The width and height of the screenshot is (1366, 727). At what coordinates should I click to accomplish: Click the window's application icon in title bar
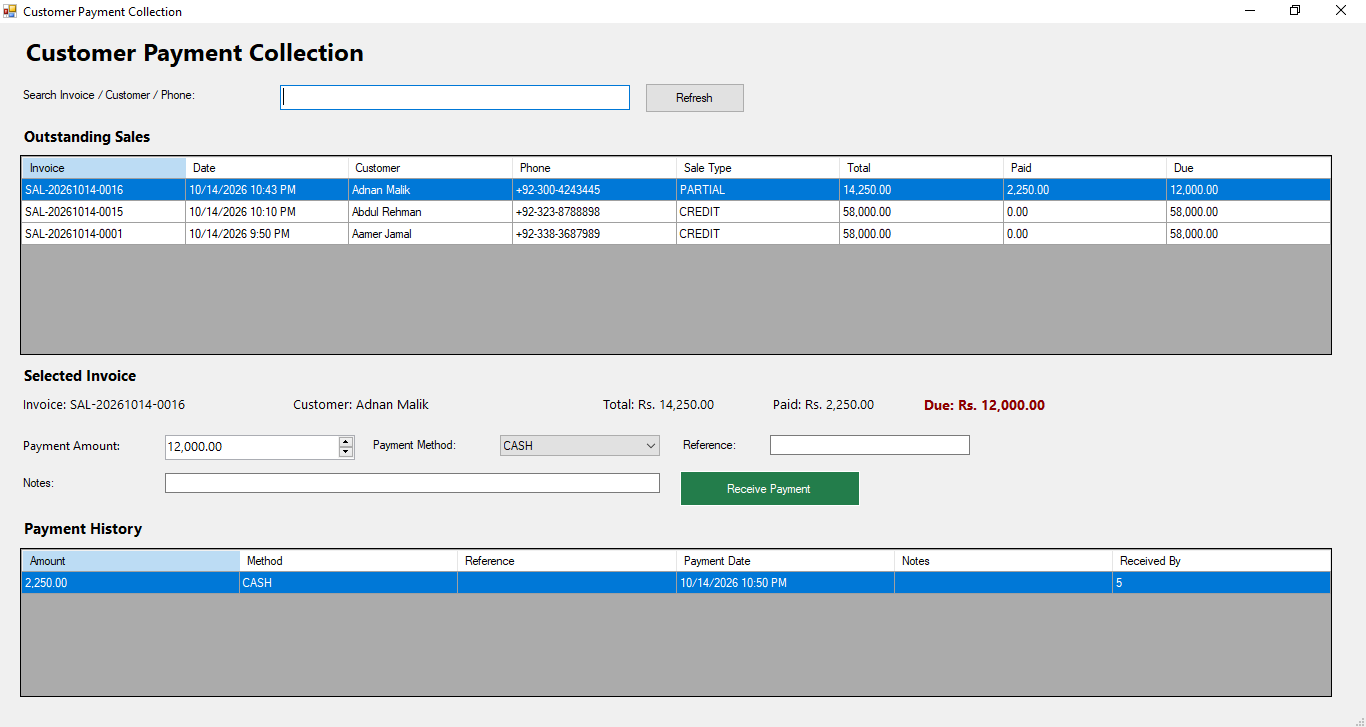coord(10,11)
